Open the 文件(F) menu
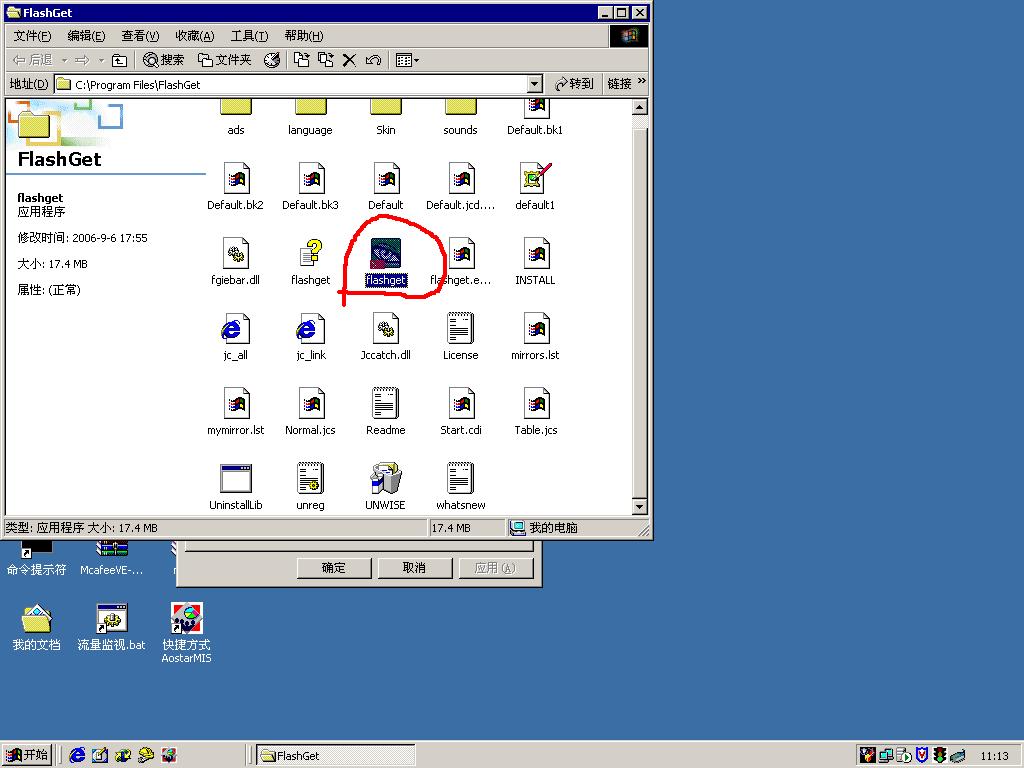This screenshot has width=1024, height=768. tap(32, 36)
